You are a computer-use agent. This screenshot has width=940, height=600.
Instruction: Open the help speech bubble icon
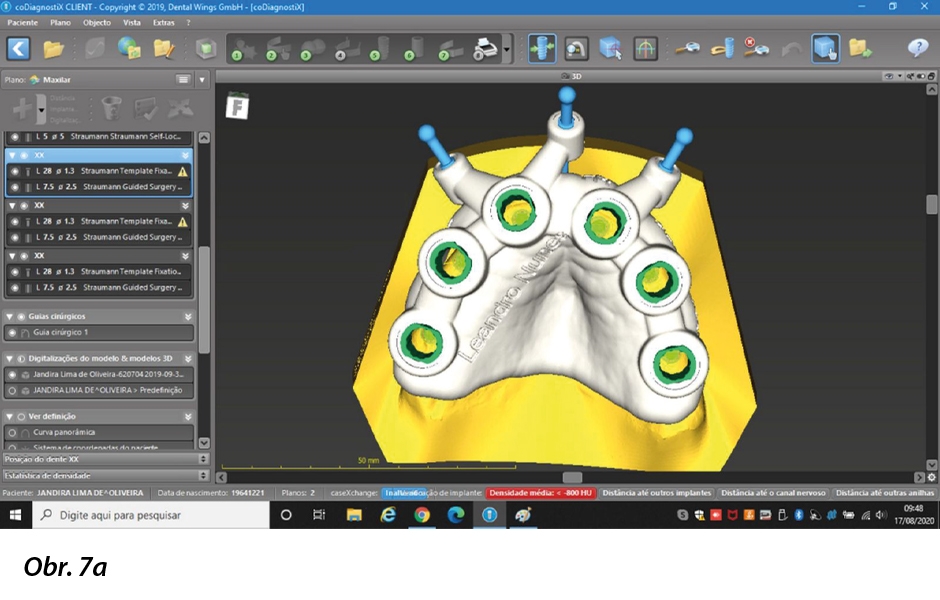tap(918, 47)
